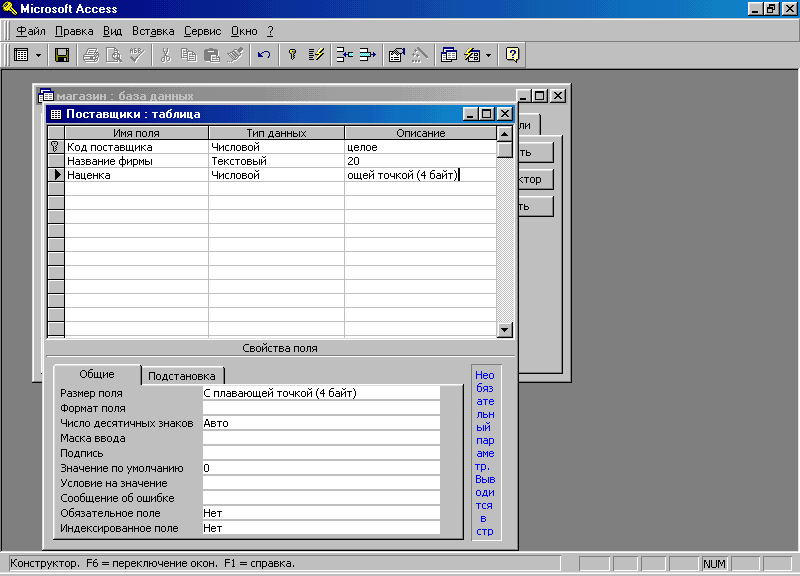Image resolution: width=800 pixels, height=576 pixels.
Task: Click the Название фирмы field name cell
Action: pos(137,161)
